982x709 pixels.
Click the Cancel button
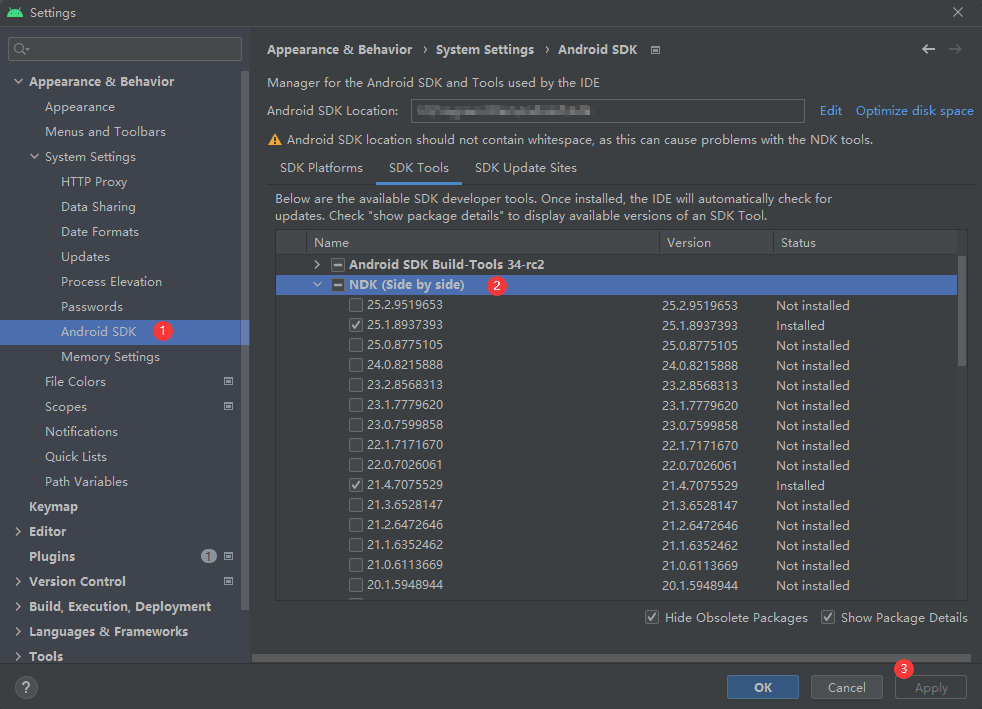click(x=846, y=687)
